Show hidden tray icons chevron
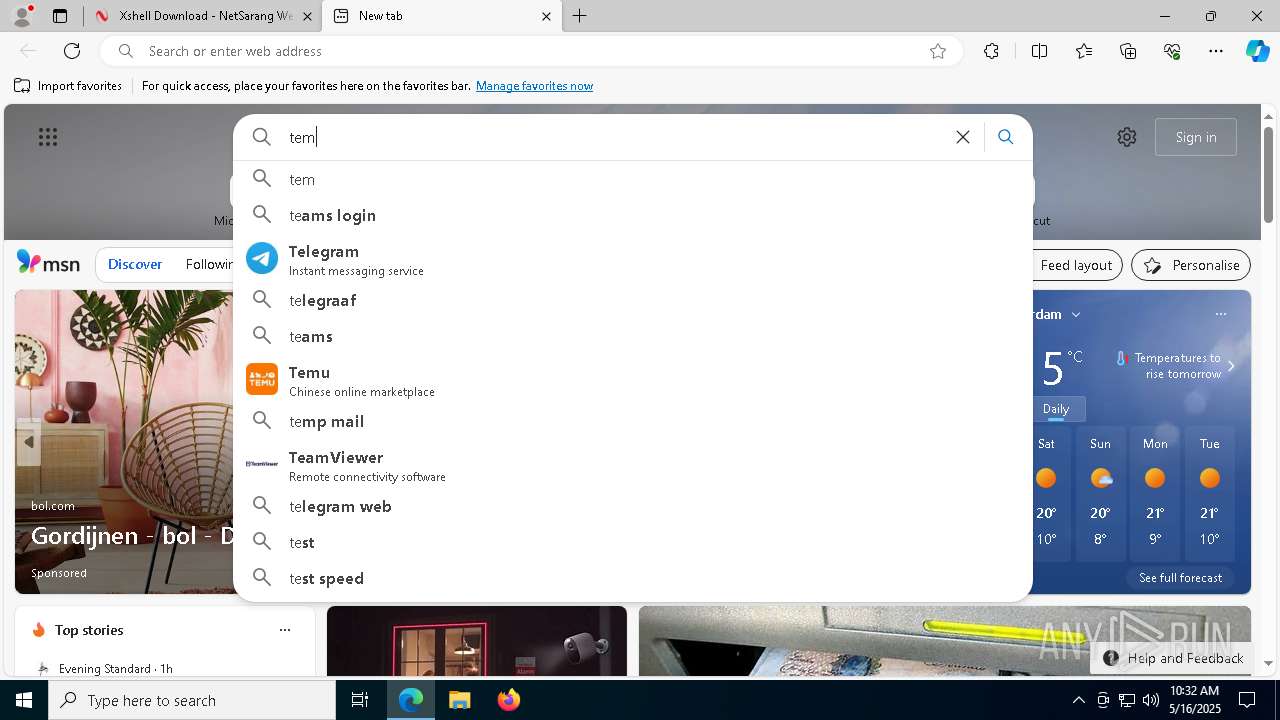 tap(1078, 700)
